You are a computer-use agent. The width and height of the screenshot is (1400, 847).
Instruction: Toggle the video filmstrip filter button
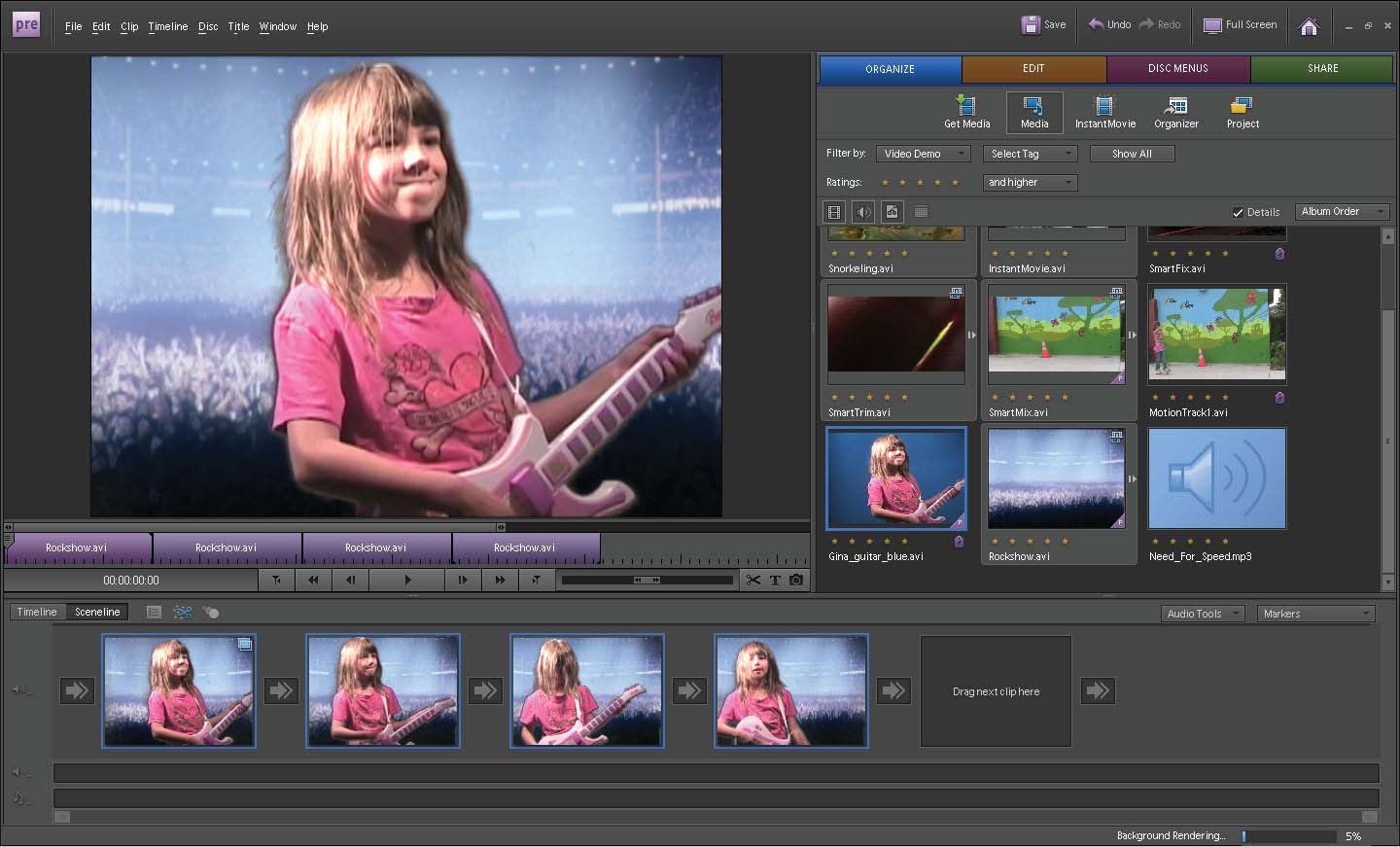[834, 212]
